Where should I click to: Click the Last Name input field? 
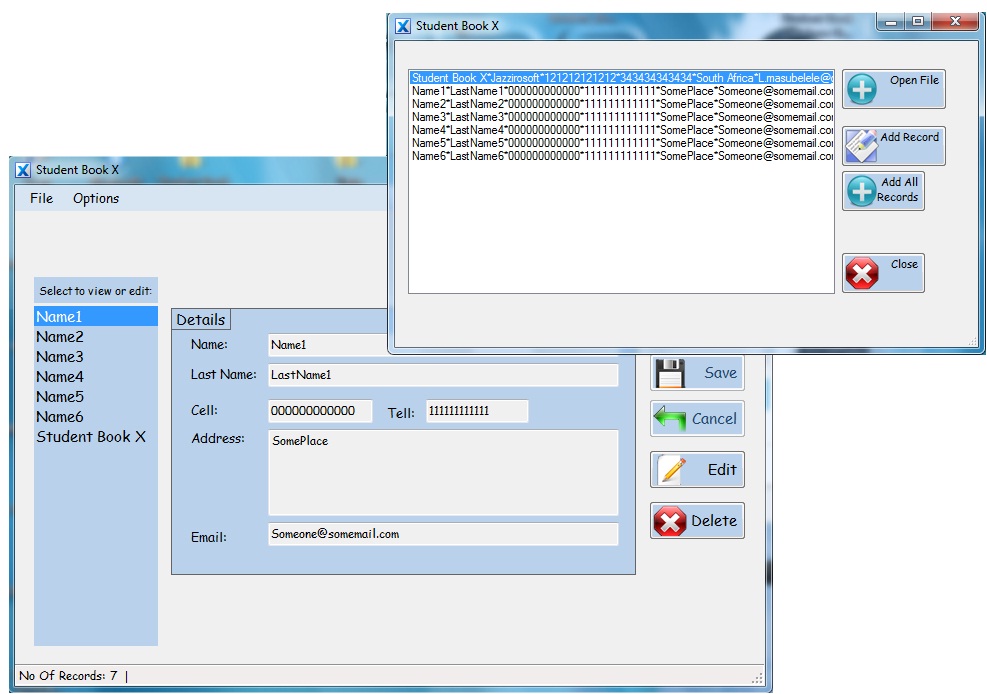tap(443, 375)
